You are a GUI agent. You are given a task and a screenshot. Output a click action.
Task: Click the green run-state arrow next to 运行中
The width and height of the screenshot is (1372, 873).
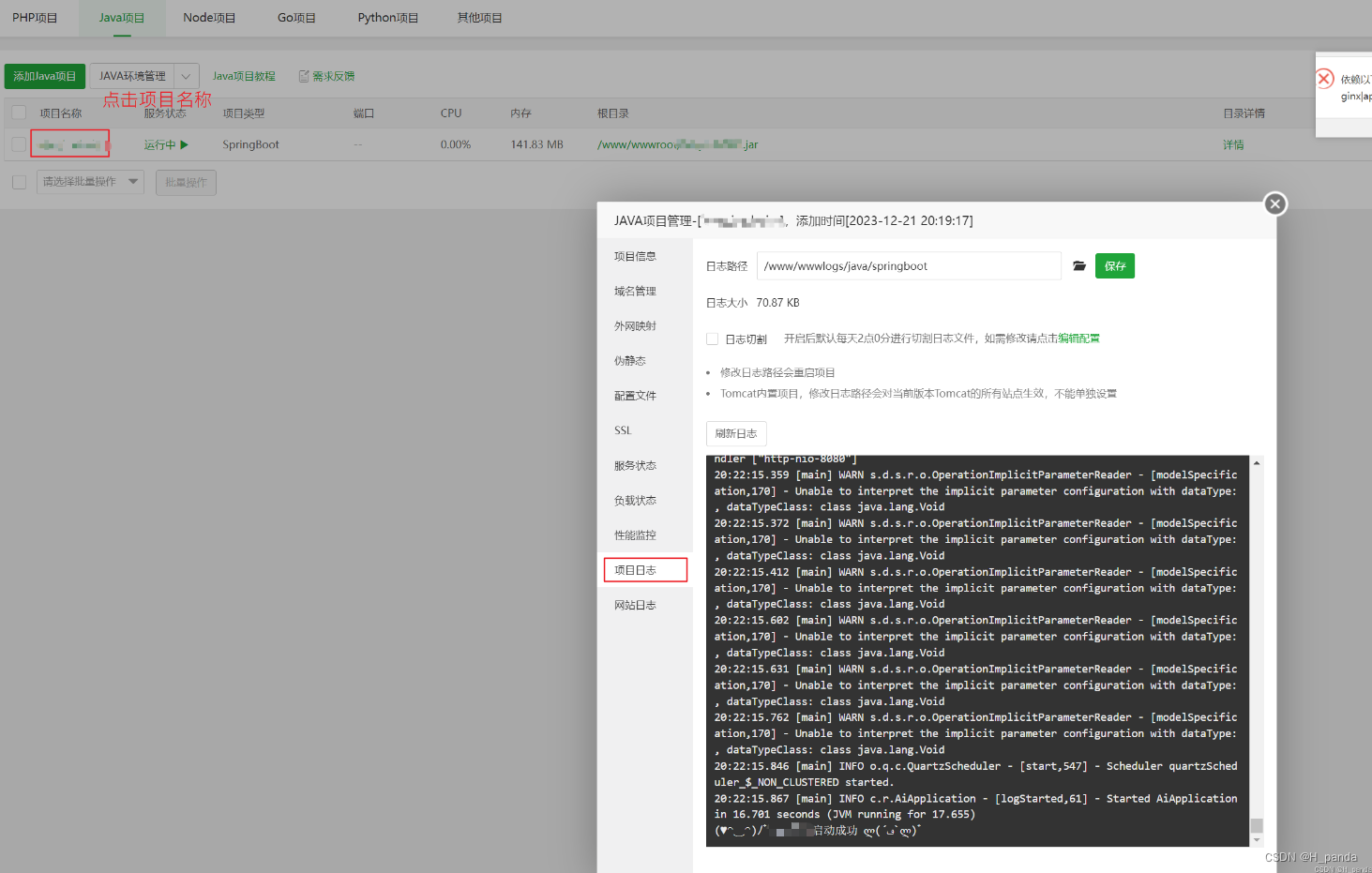click(x=185, y=144)
